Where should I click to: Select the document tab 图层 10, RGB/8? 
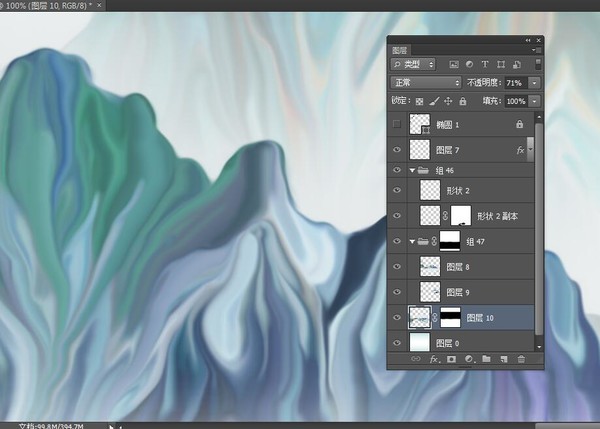49,5
